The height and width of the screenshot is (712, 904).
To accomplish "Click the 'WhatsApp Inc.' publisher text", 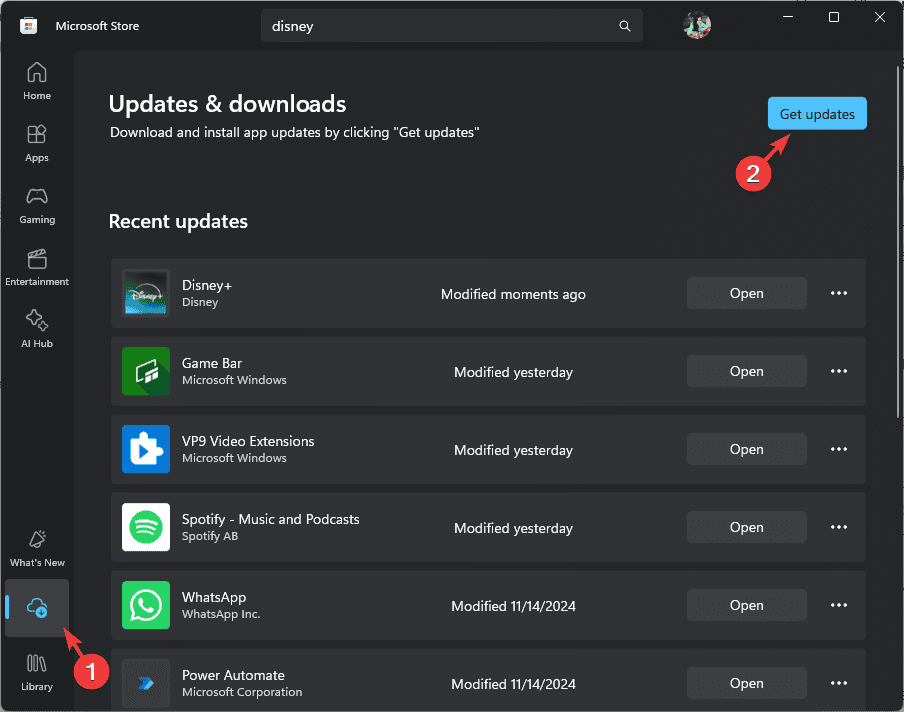I will 221,614.
